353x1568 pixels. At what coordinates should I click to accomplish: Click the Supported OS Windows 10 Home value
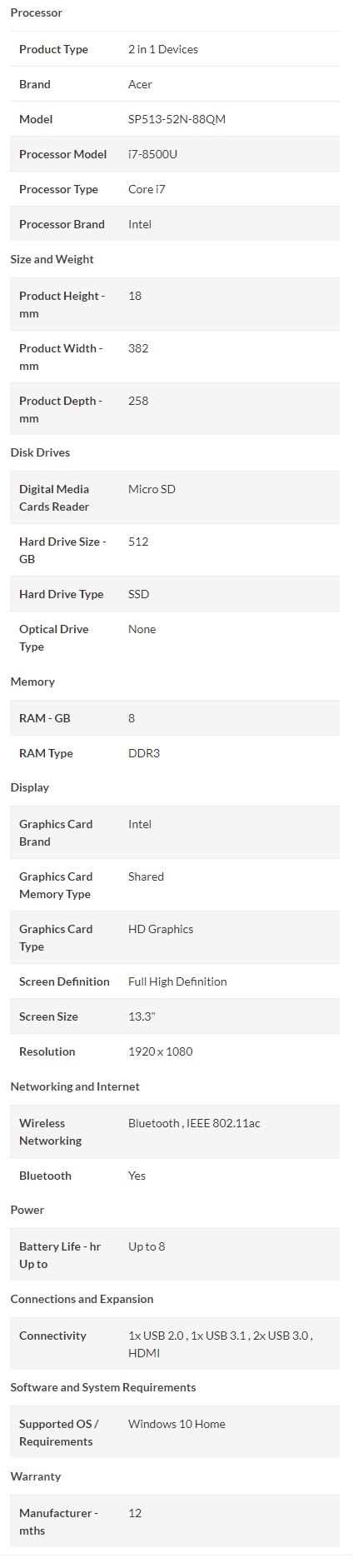[176, 1424]
